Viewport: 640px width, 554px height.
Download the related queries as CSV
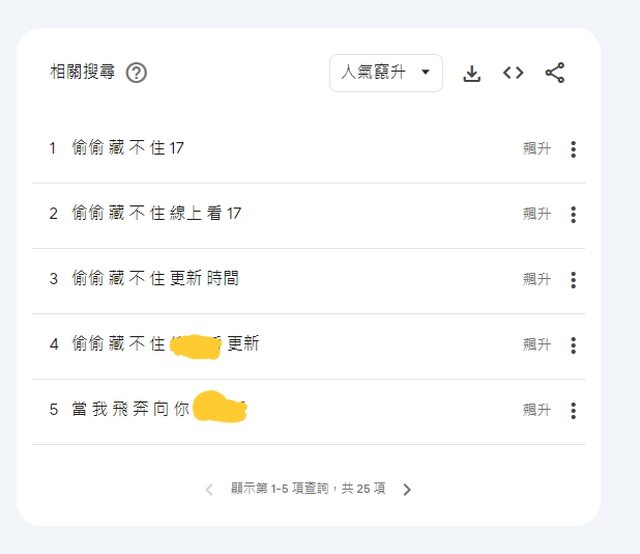click(472, 73)
